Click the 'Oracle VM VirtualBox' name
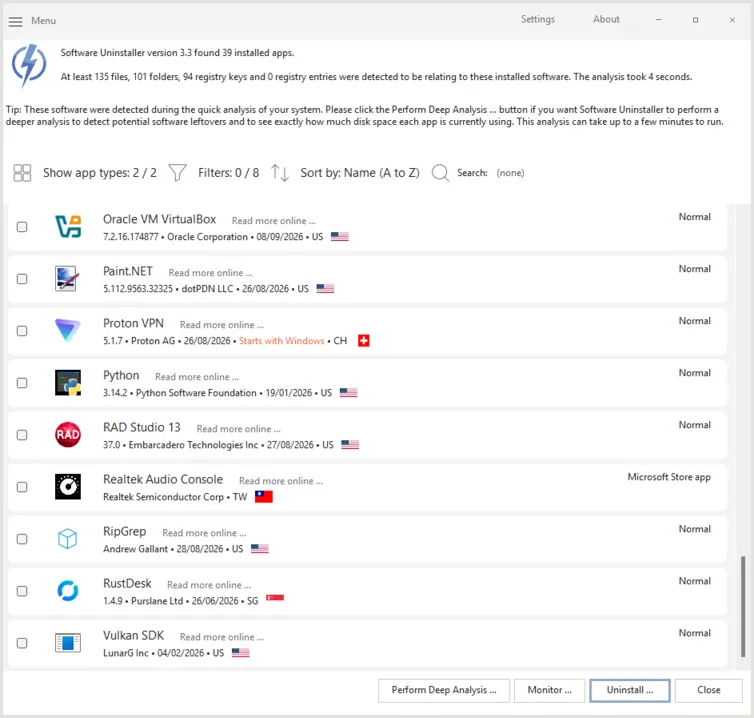This screenshot has height=718, width=754. [x=159, y=219]
